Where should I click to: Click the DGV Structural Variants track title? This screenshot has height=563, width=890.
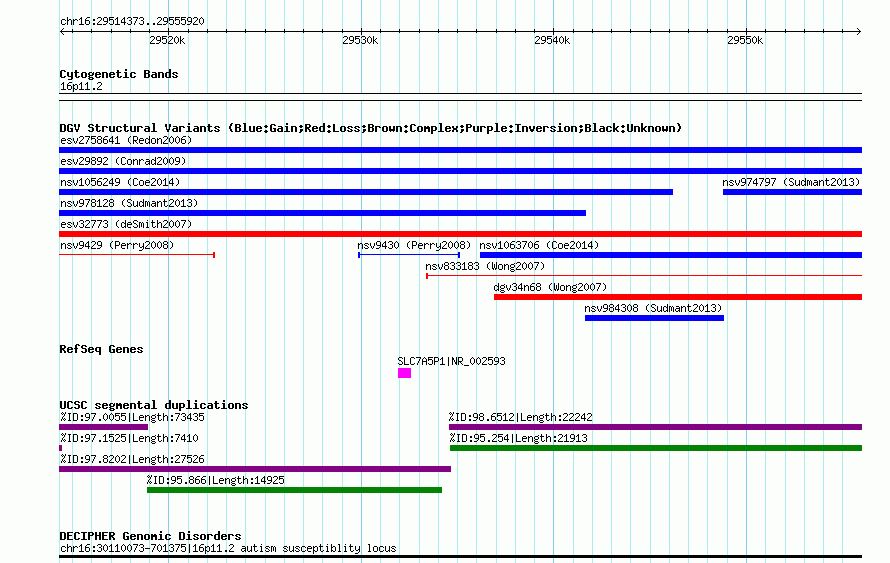371,128
